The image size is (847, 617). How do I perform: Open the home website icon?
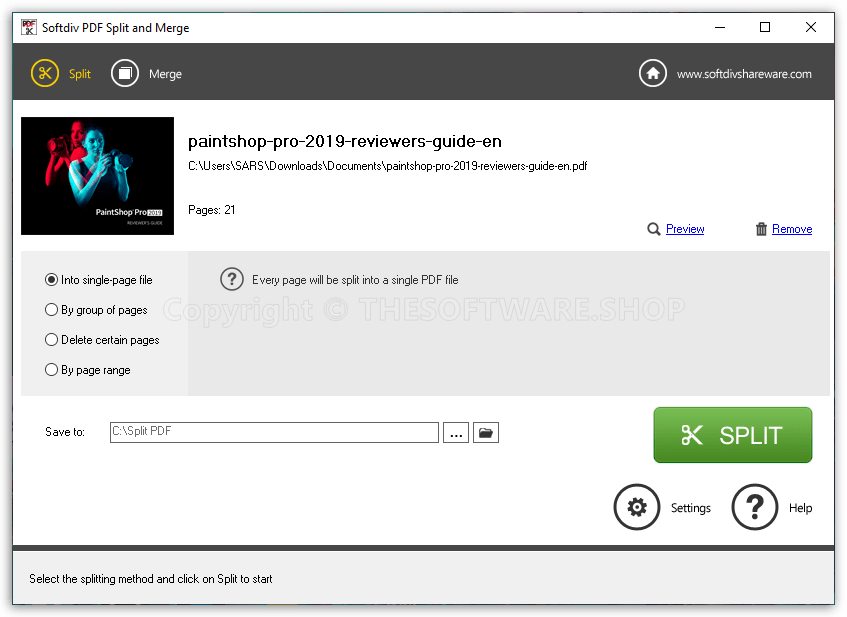653,73
